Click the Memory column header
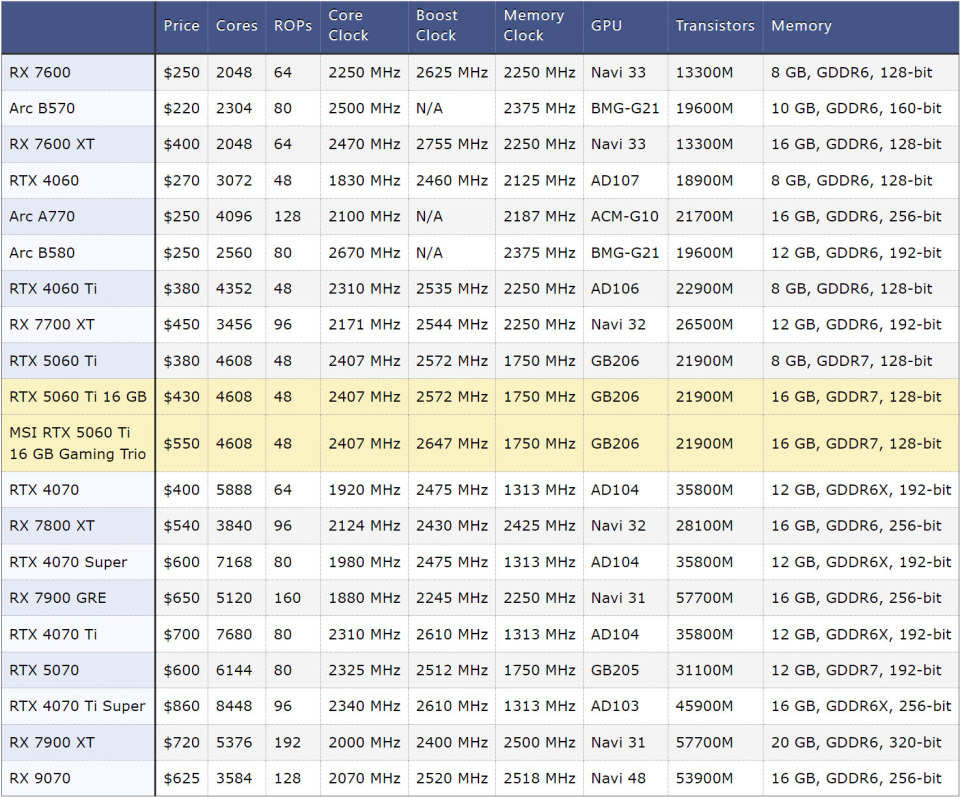The image size is (960, 797). pos(860,26)
